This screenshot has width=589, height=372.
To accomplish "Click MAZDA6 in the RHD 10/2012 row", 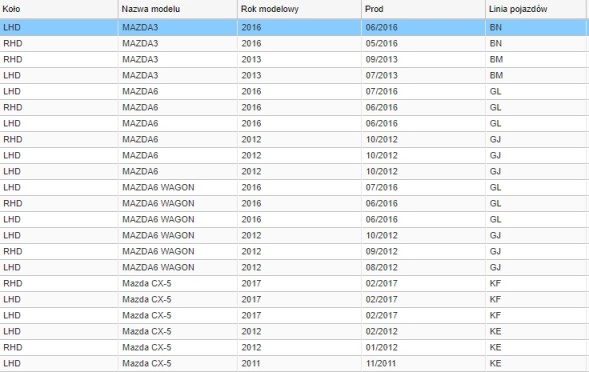I will pos(140,139).
